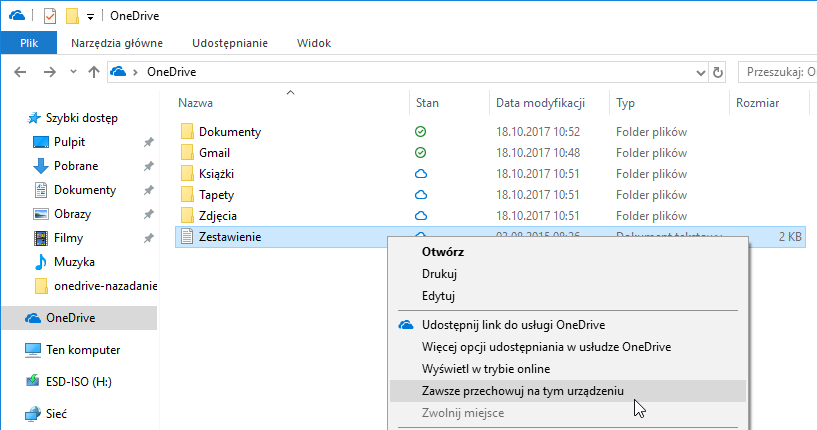
Task: Click the 18.10.2017 10:48 date cell
Action: [x=538, y=153]
